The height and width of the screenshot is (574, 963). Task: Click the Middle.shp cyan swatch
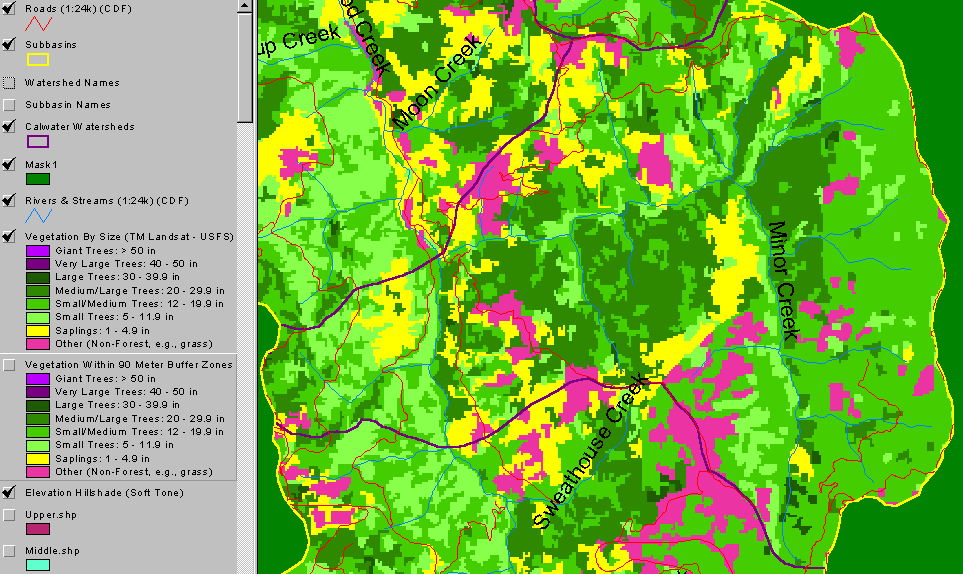37,565
